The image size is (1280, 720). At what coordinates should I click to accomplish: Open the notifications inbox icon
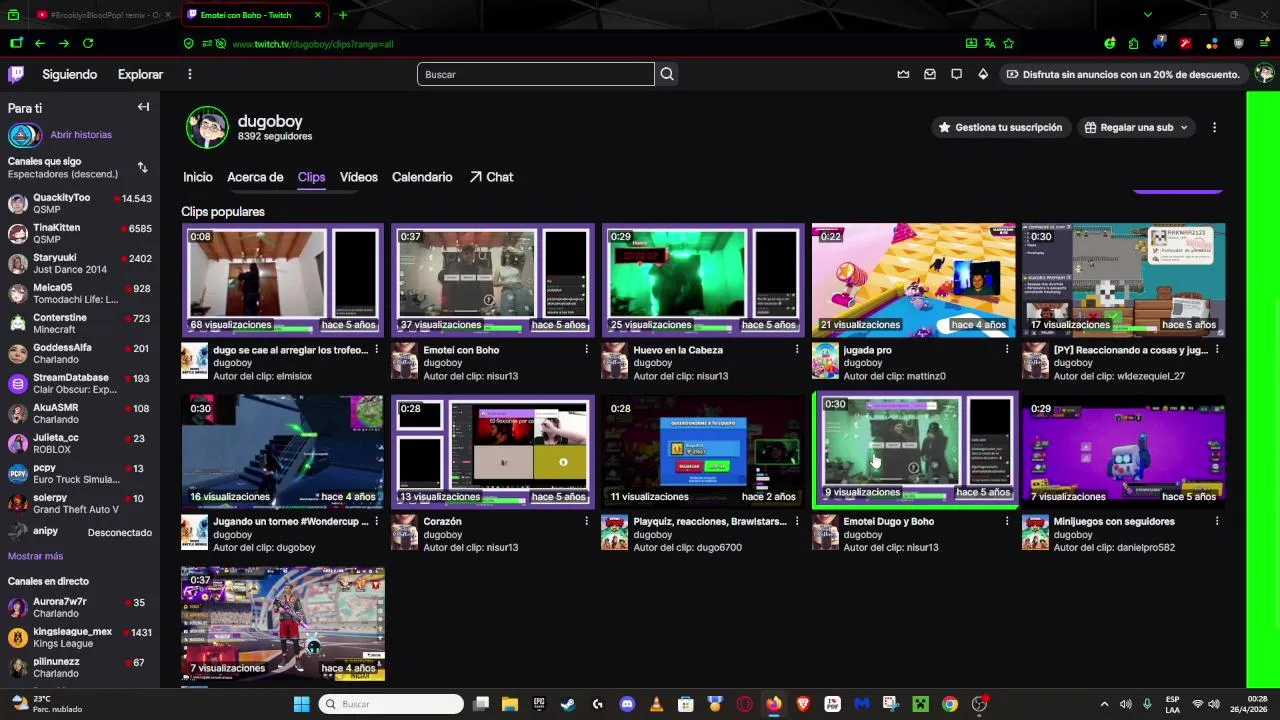930,74
